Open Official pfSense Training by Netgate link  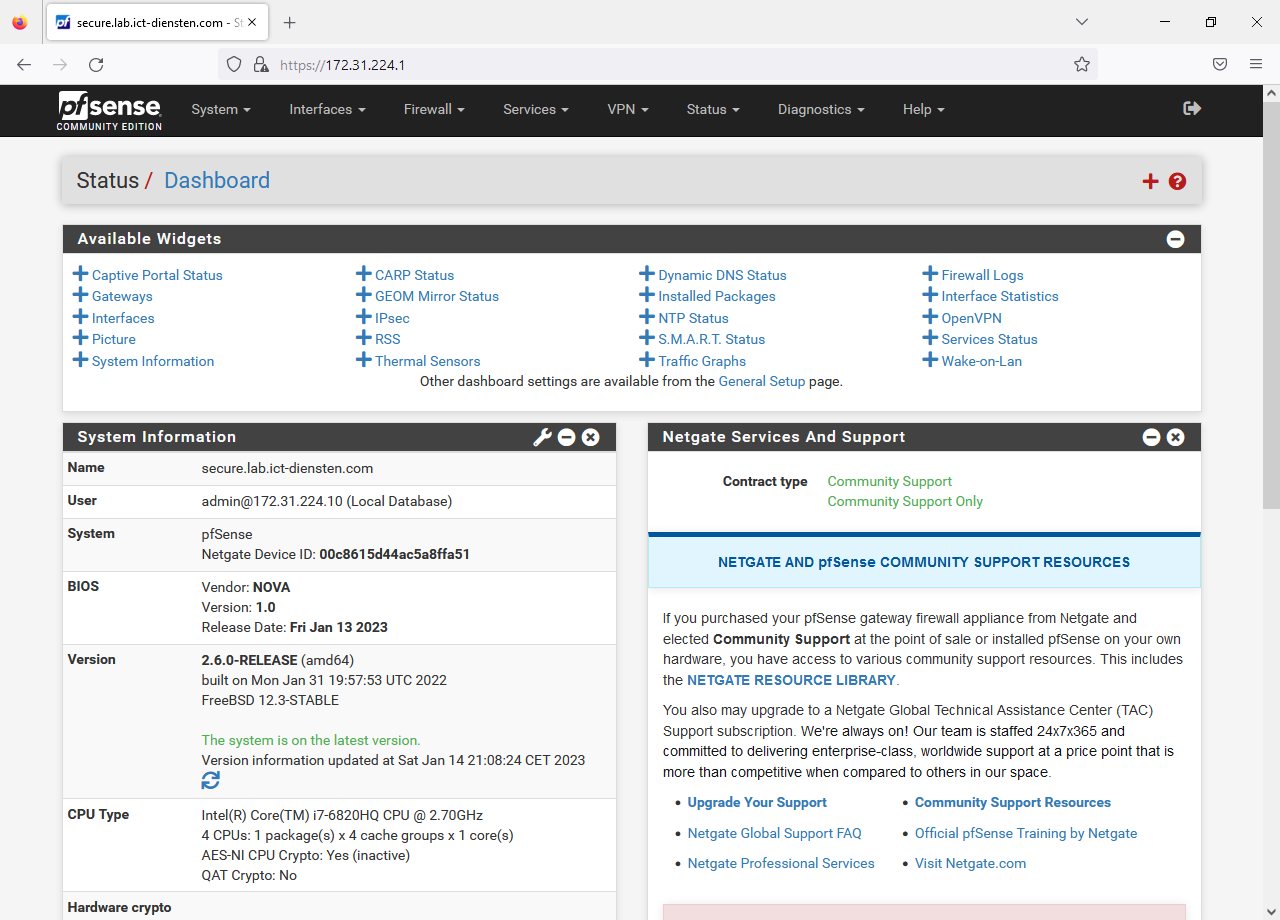[1026, 833]
